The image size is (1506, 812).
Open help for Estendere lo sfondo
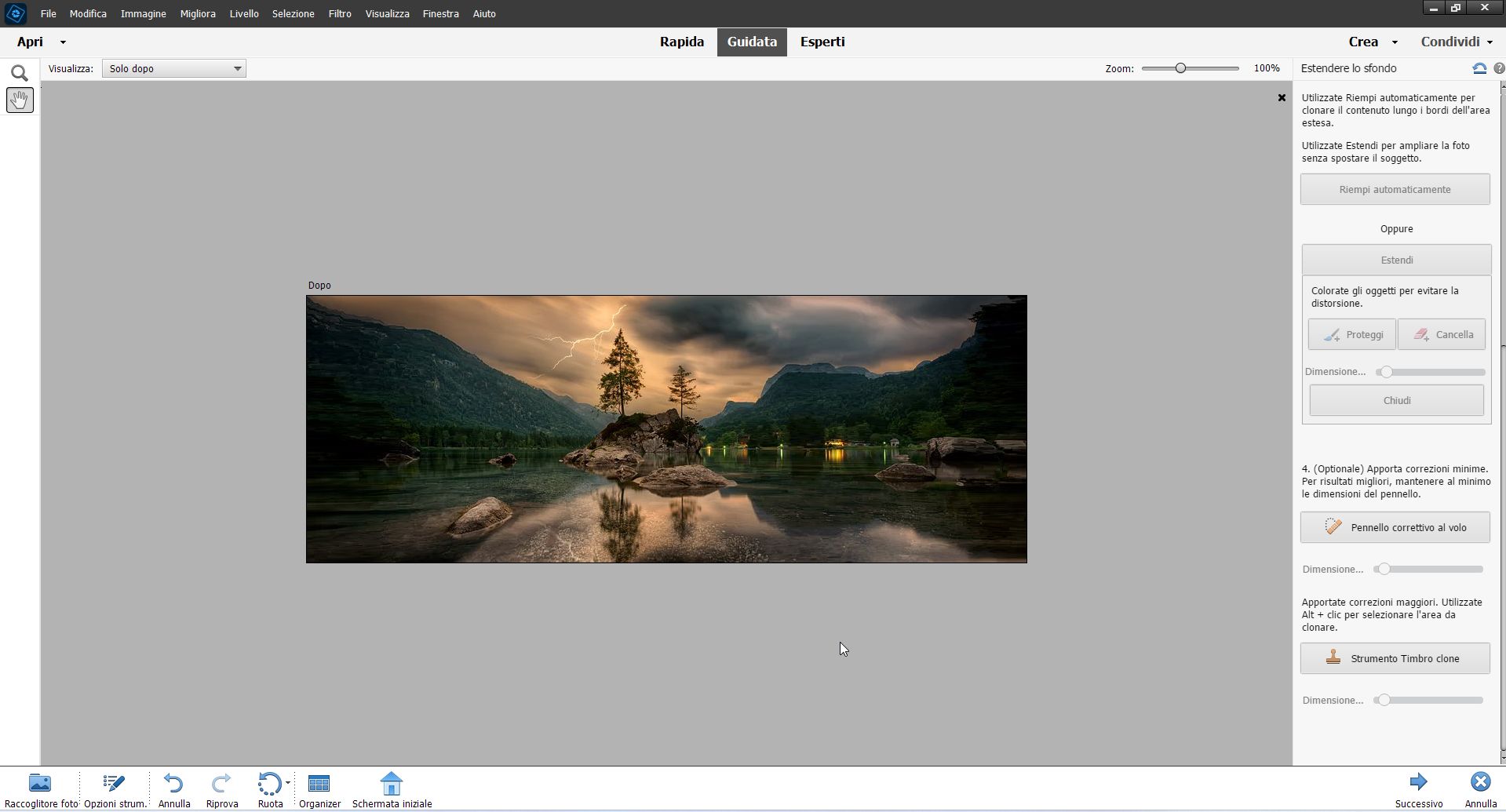(1499, 68)
